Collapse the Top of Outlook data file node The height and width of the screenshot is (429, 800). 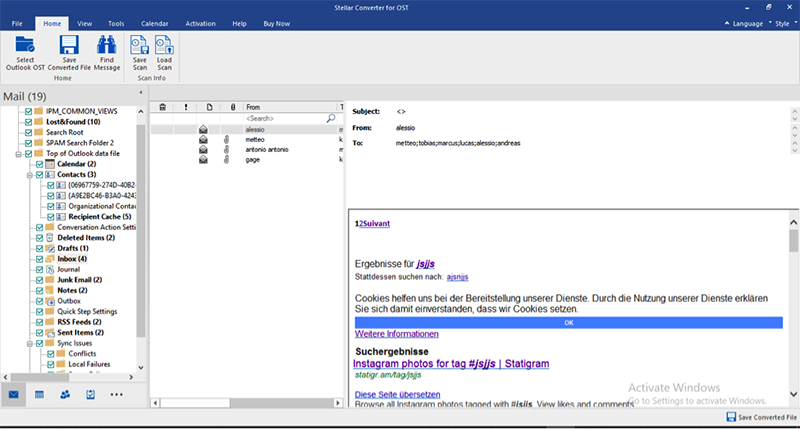18,153
